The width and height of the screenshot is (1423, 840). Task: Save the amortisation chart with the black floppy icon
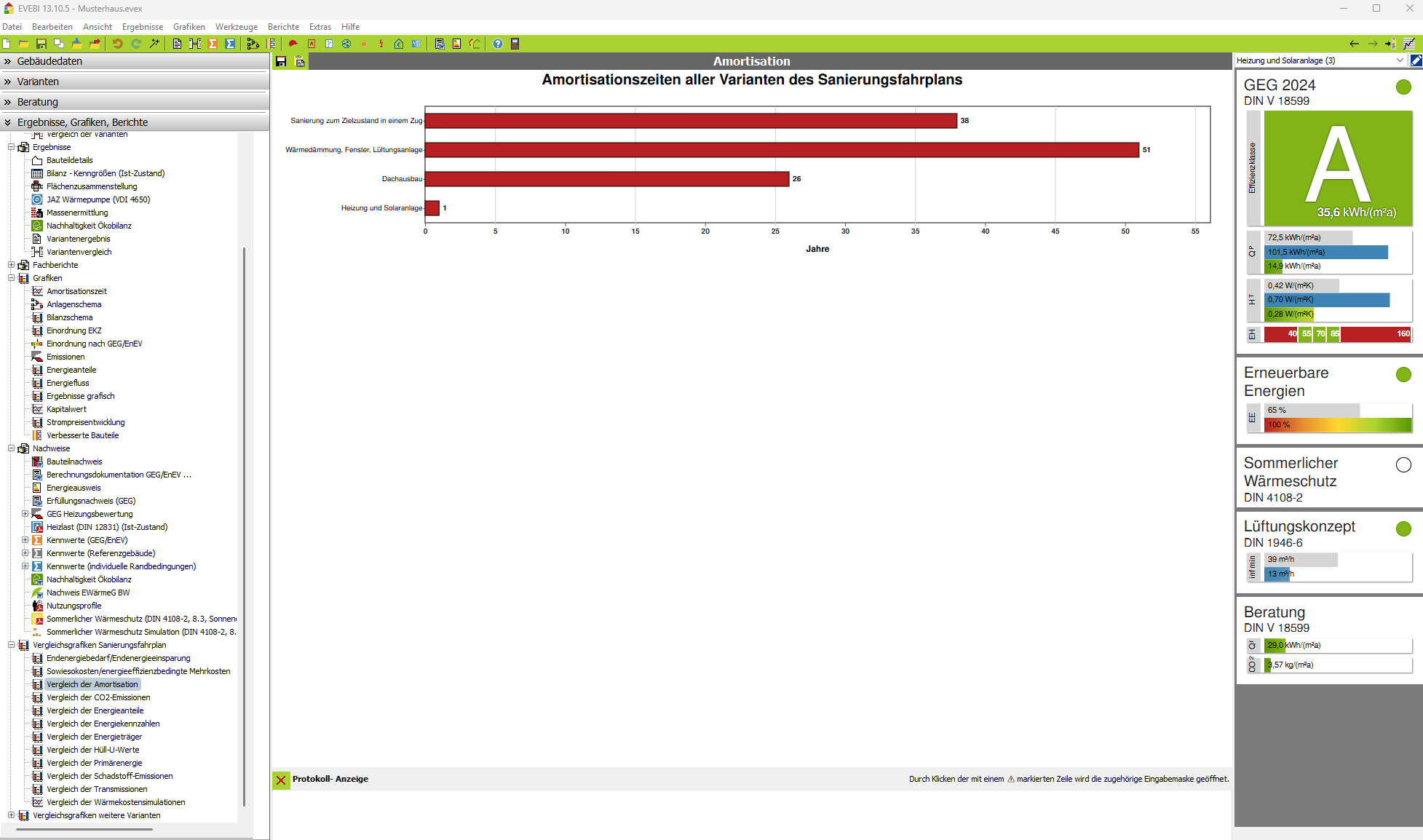[x=281, y=62]
